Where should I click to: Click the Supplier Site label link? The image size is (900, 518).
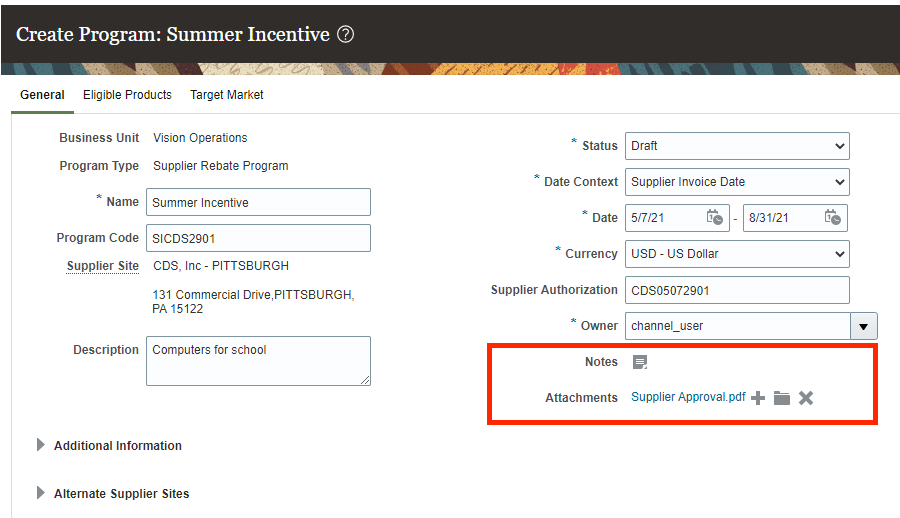coord(103,267)
